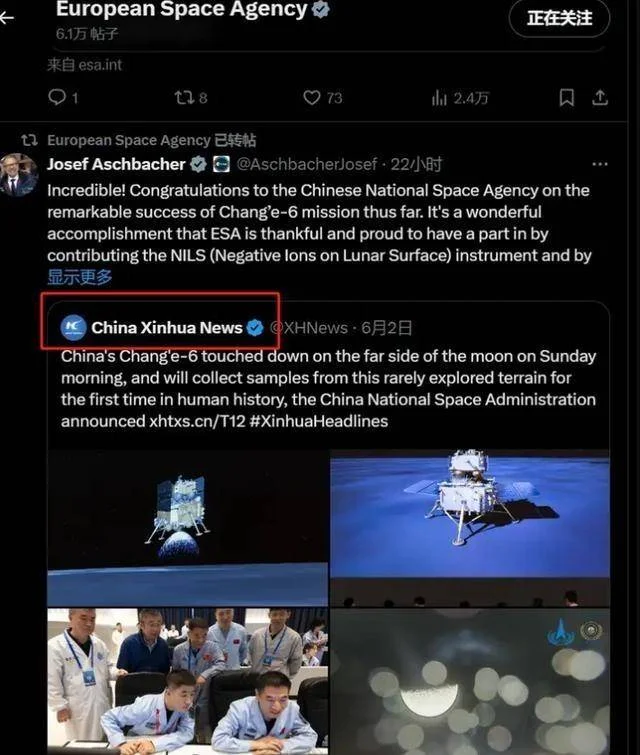The height and width of the screenshot is (755, 640).
Task: View the control room staff photo
Action: coord(187,681)
